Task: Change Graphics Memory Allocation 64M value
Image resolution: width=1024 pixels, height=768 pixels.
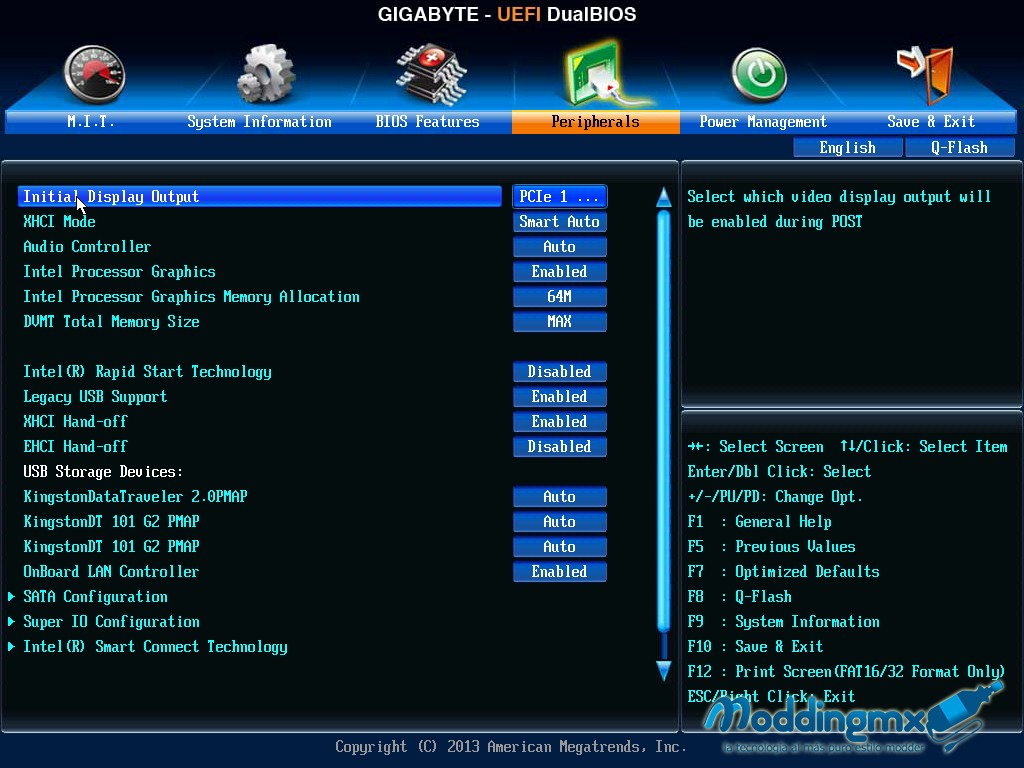Action: [x=560, y=296]
